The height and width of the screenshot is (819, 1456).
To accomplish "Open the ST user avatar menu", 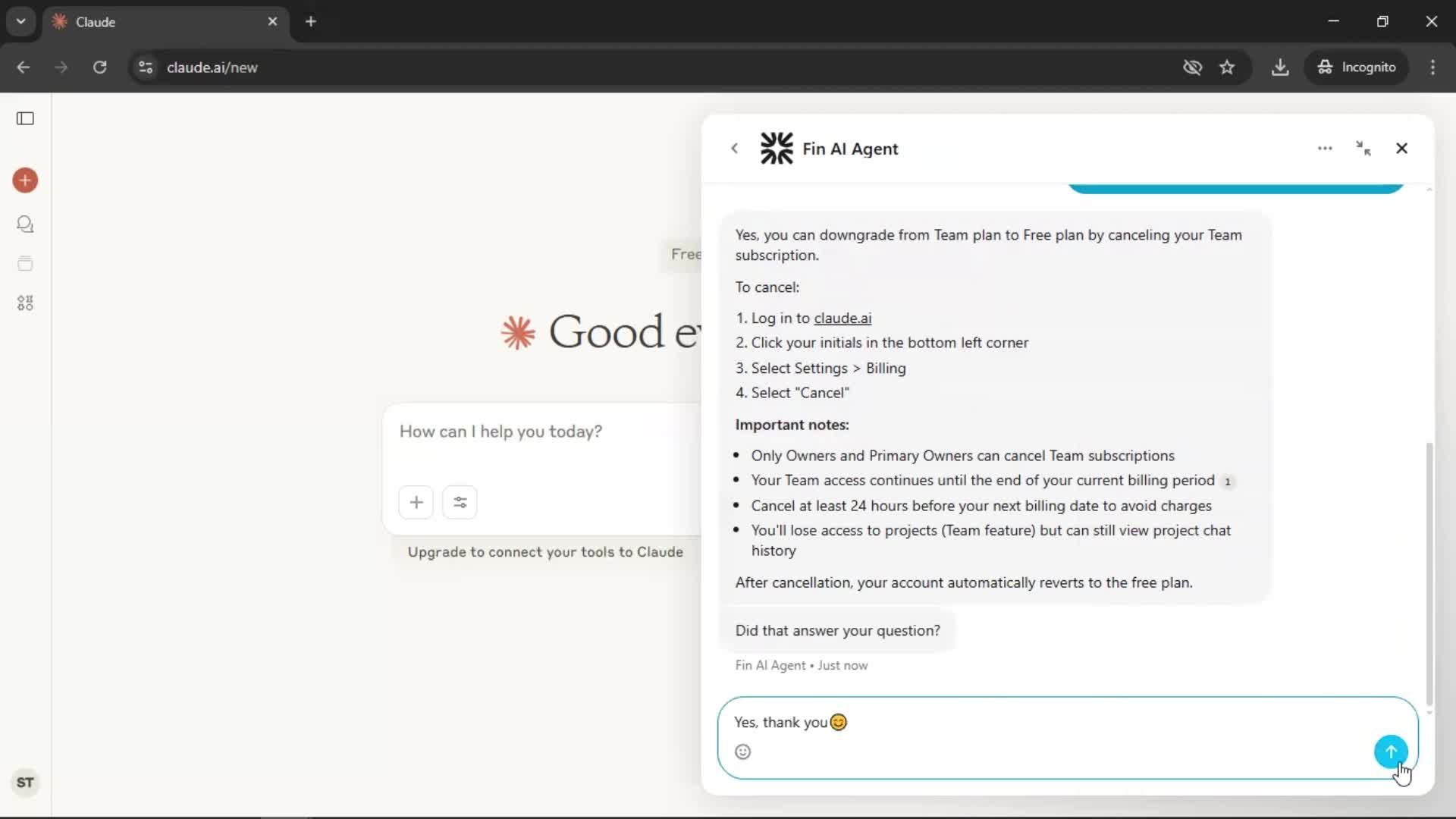I will 25,783.
